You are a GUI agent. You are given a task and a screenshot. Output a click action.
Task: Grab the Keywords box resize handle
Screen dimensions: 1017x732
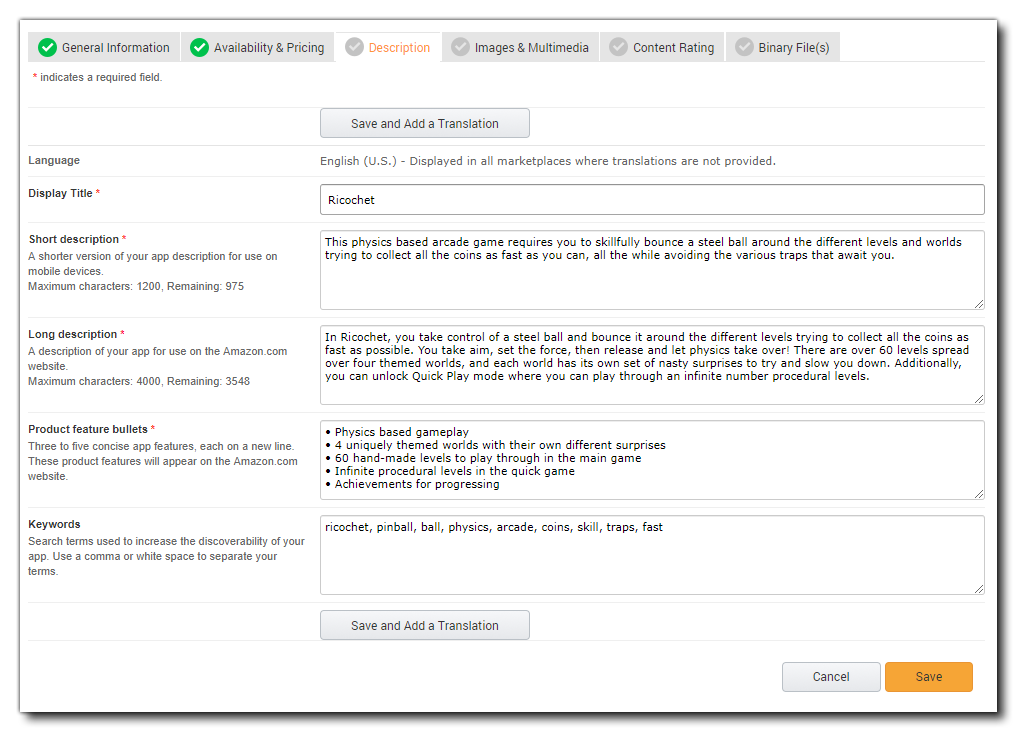978,588
